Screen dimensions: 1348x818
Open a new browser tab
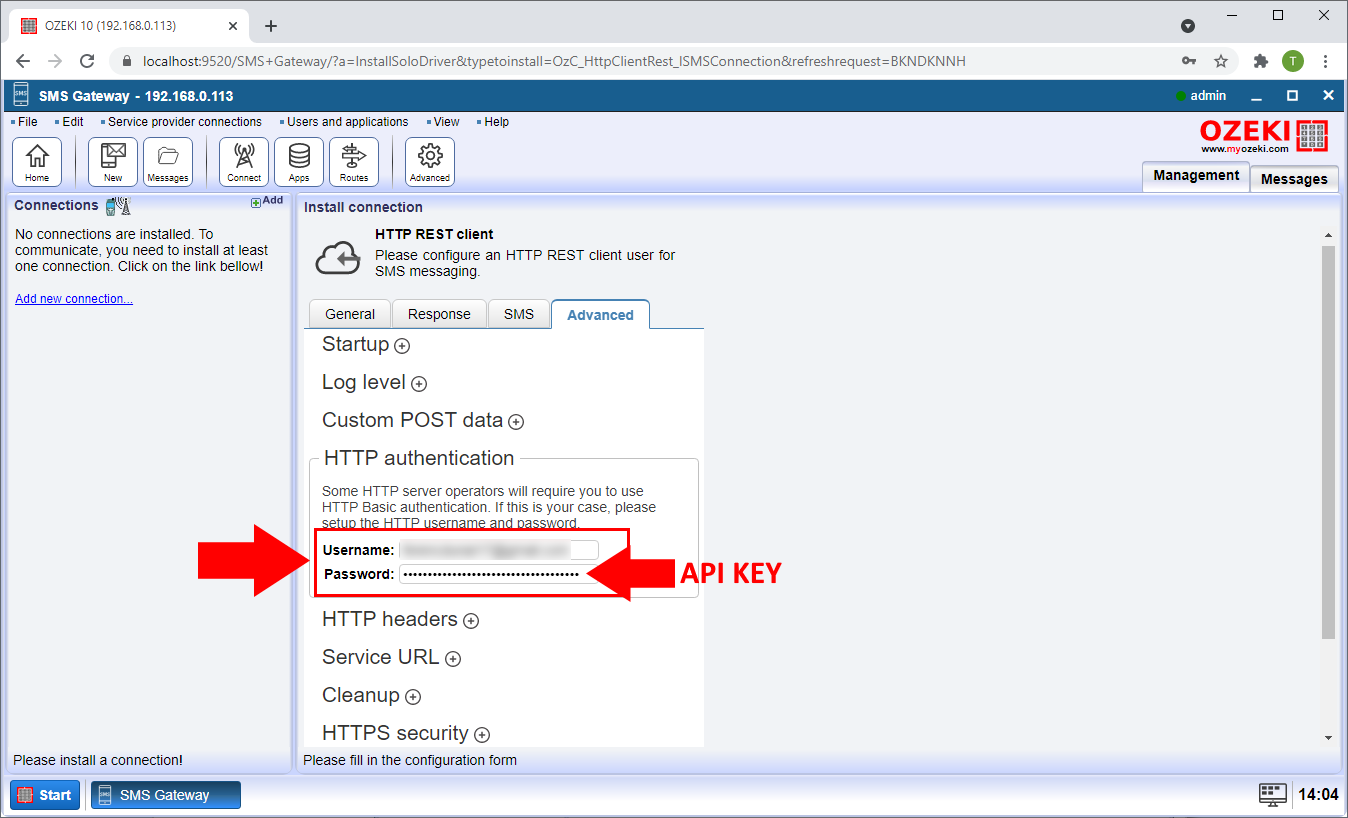[271, 26]
